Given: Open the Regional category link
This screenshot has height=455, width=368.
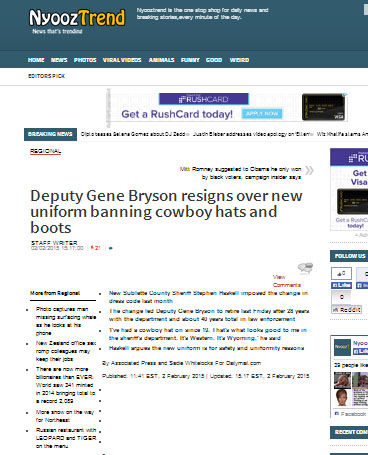Looking at the screenshot, I should (46, 151).
